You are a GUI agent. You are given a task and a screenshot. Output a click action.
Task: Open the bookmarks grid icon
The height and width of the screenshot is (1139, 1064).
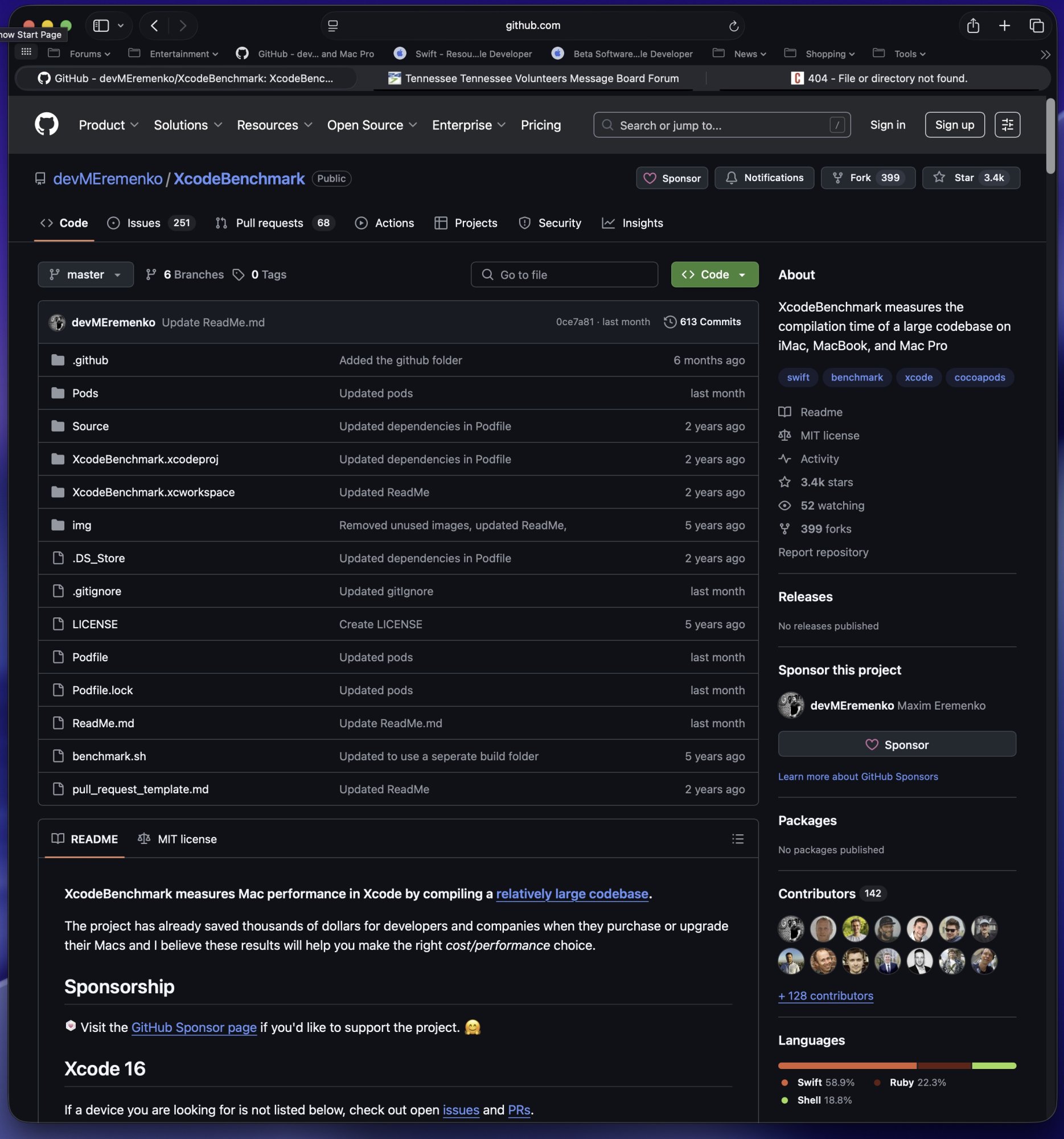[x=26, y=52]
